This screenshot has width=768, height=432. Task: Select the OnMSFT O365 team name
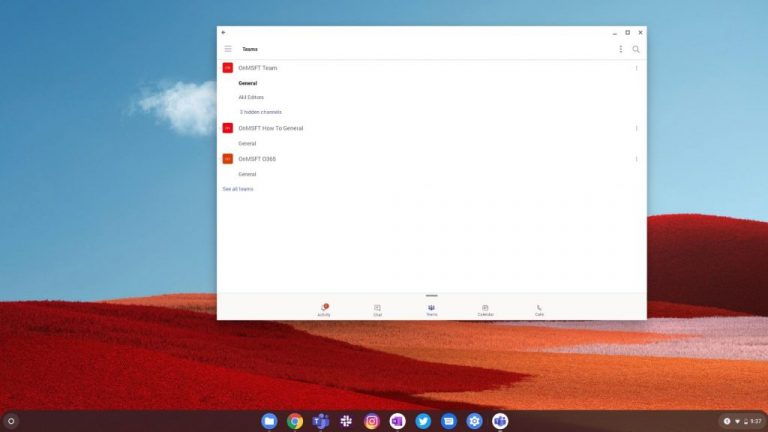(257, 159)
